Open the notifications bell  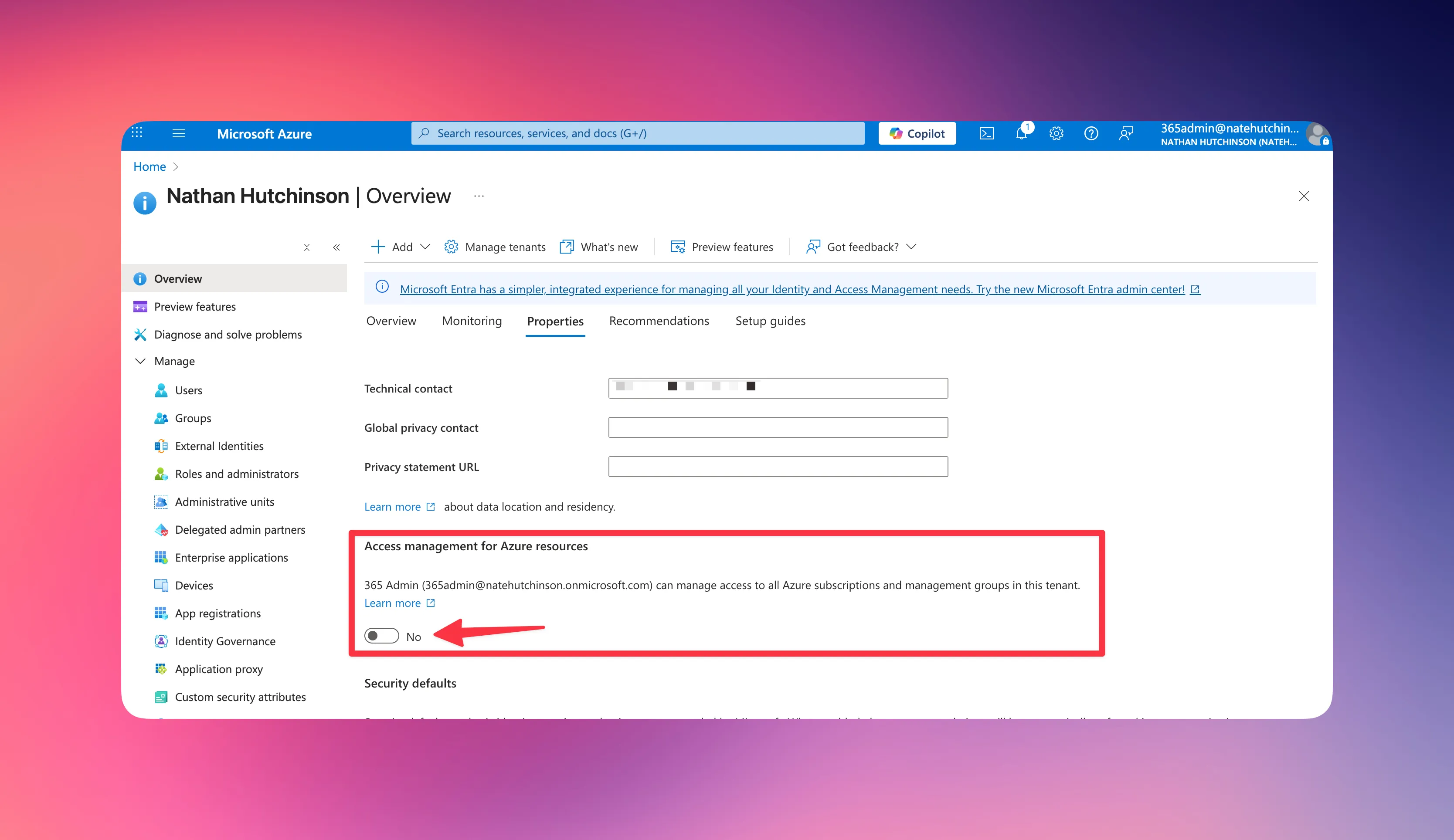tap(1022, 133)
